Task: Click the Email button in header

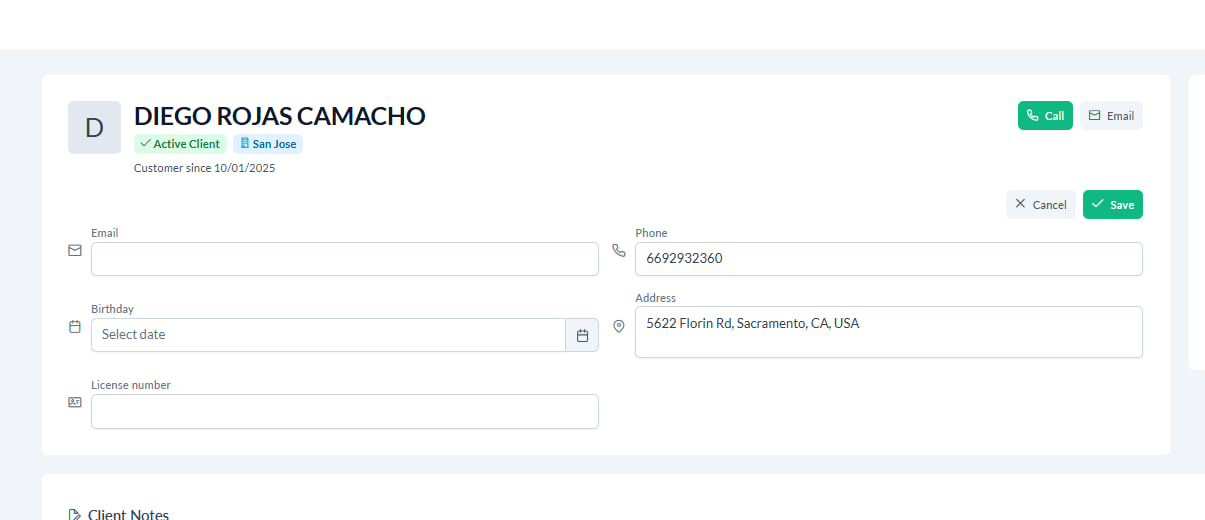Action: tap(1110, 116)
